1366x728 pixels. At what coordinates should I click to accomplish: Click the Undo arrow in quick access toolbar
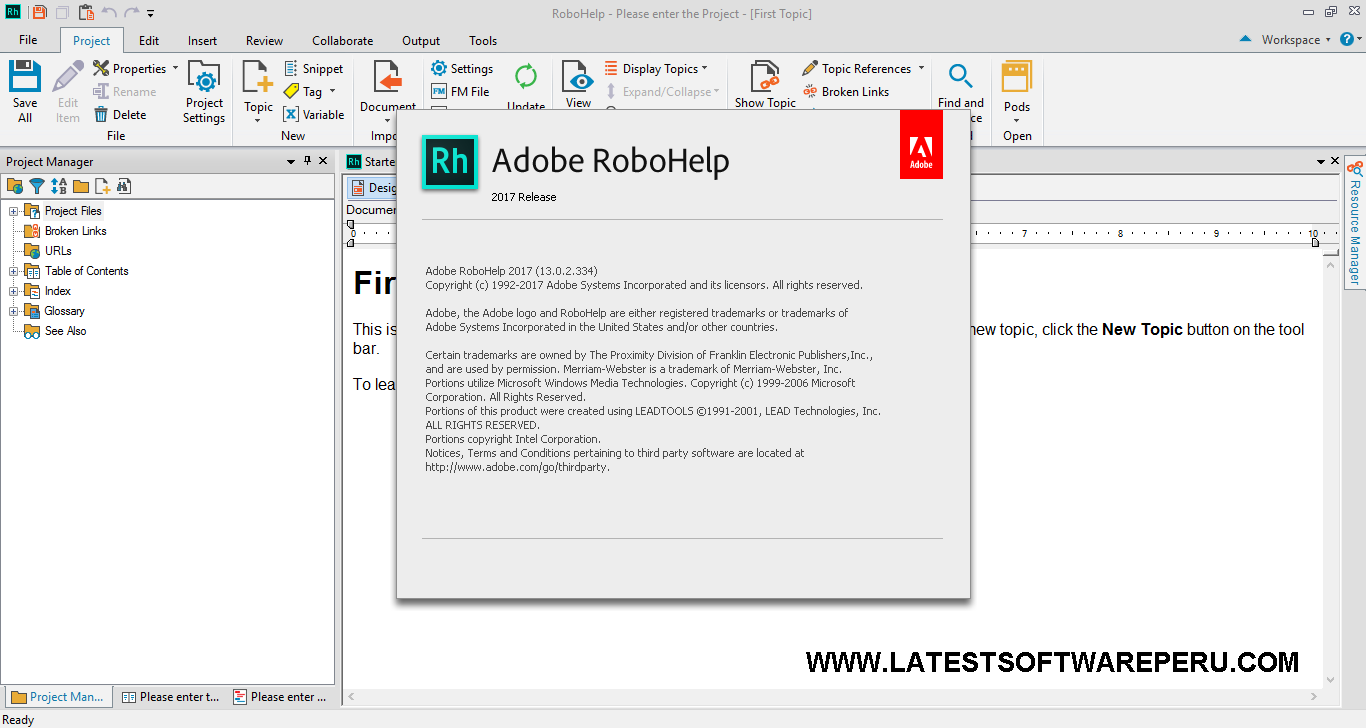click(109, 13)
